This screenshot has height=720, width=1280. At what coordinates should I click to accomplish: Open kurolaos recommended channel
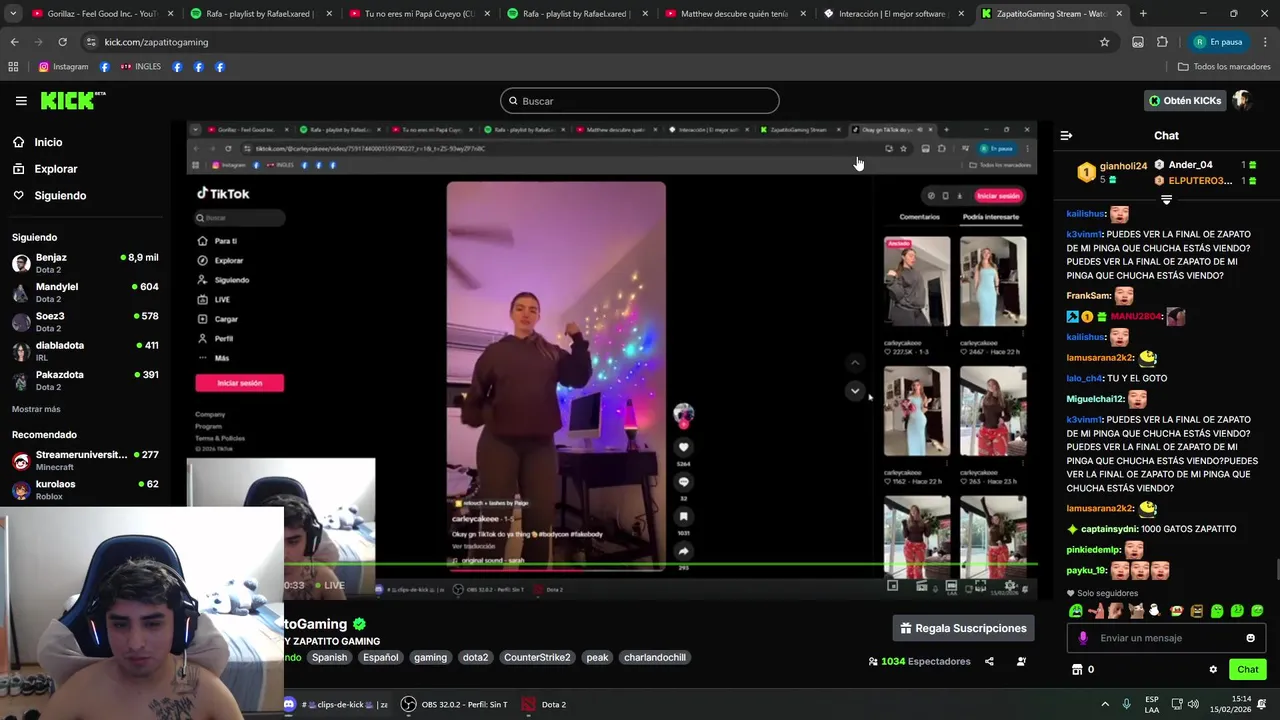pos(85,490)
